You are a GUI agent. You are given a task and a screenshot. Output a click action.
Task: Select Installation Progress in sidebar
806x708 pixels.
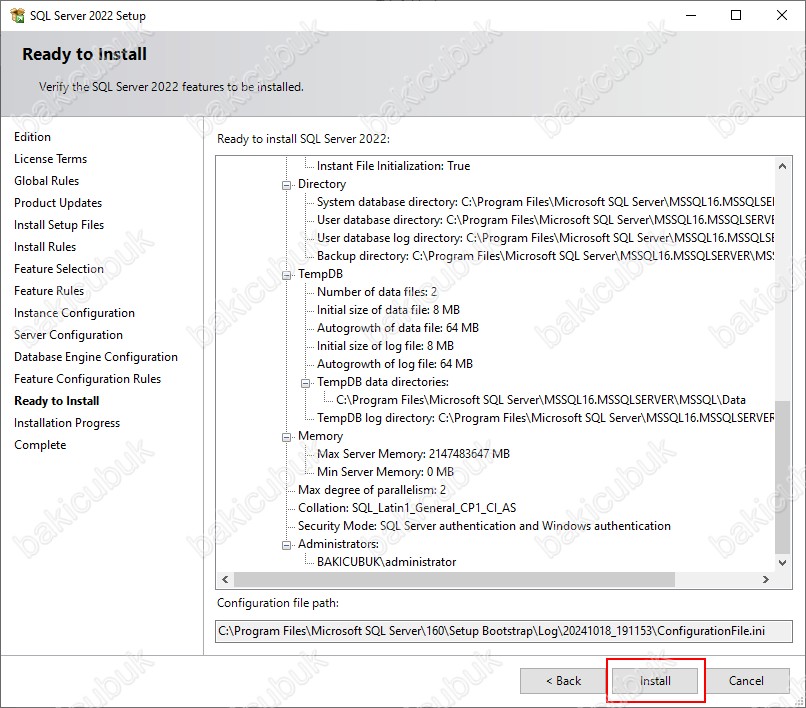point(67,423)
